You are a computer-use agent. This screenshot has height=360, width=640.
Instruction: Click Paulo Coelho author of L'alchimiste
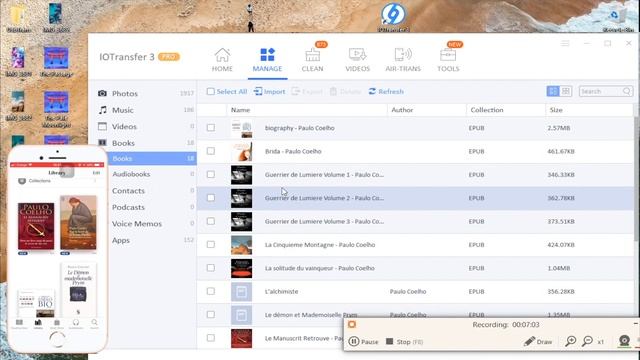pyautogui.click(x=408, y=291)
